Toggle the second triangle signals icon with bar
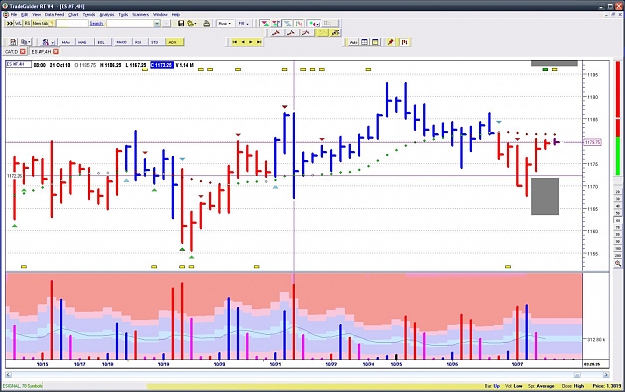Image resolution: width=625 pixels, height=392 pixels. point(276,24)
